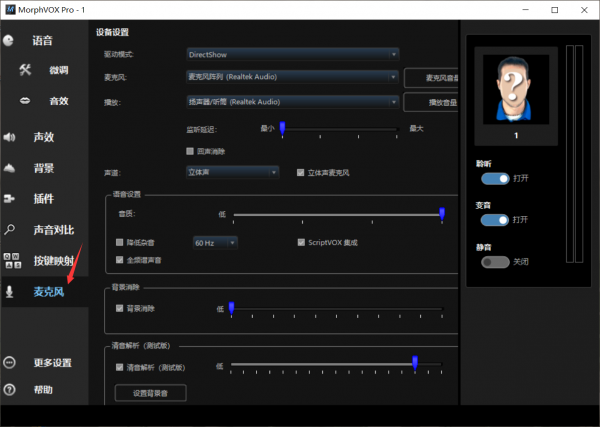Click the microphone icon beside 麦克风
Image resolution: width=600 pixels, height=427 pixels.
10,292
